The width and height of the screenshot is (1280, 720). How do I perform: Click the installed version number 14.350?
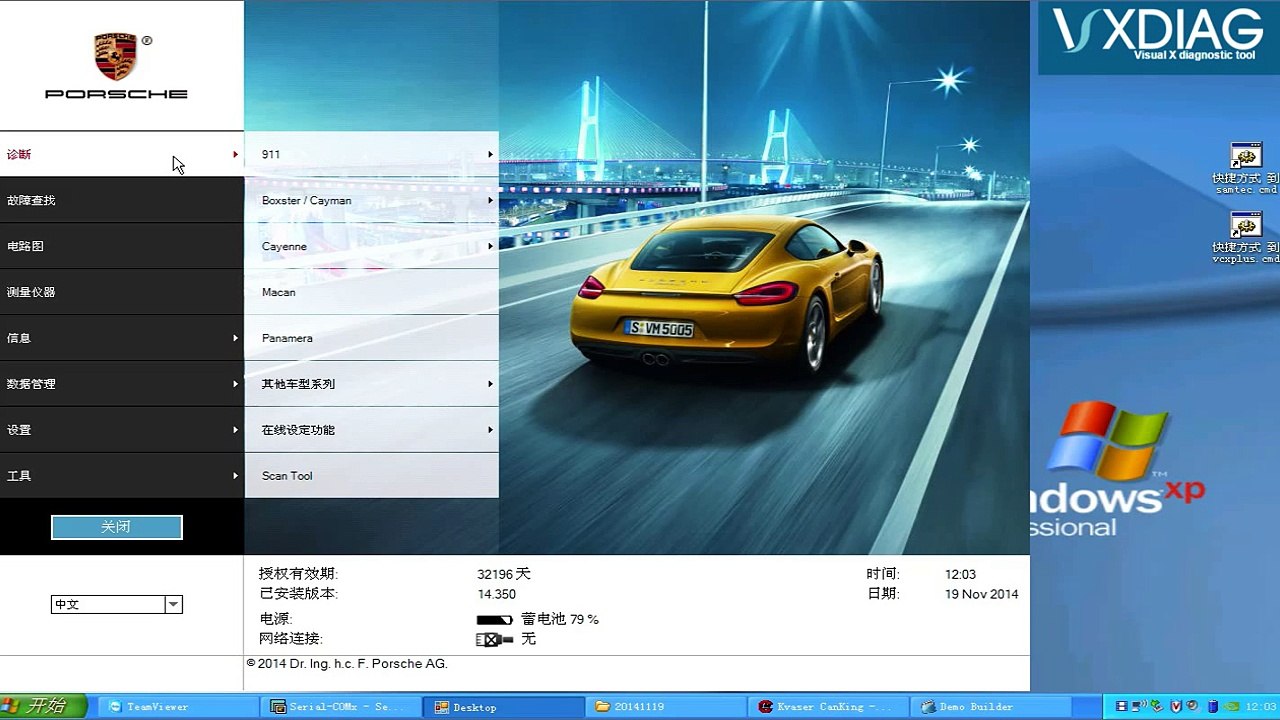(497, 594)
